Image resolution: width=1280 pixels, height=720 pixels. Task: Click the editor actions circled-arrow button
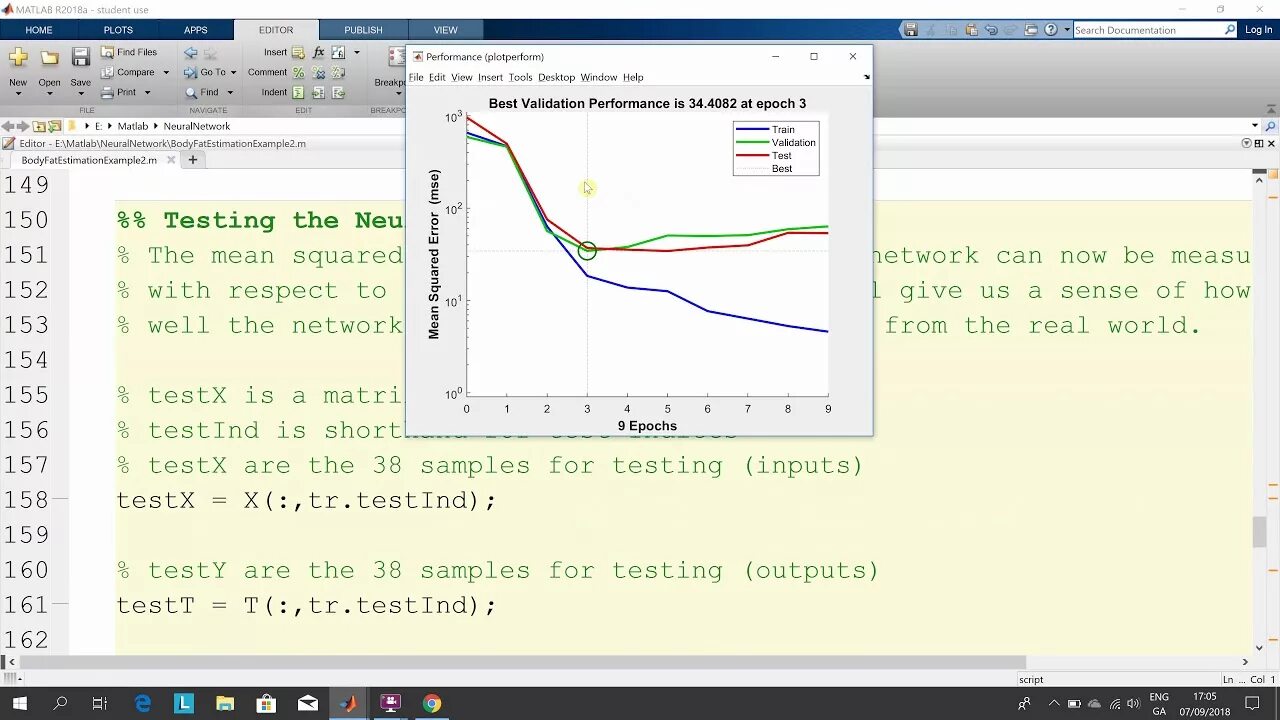(x=1247, y=143)
